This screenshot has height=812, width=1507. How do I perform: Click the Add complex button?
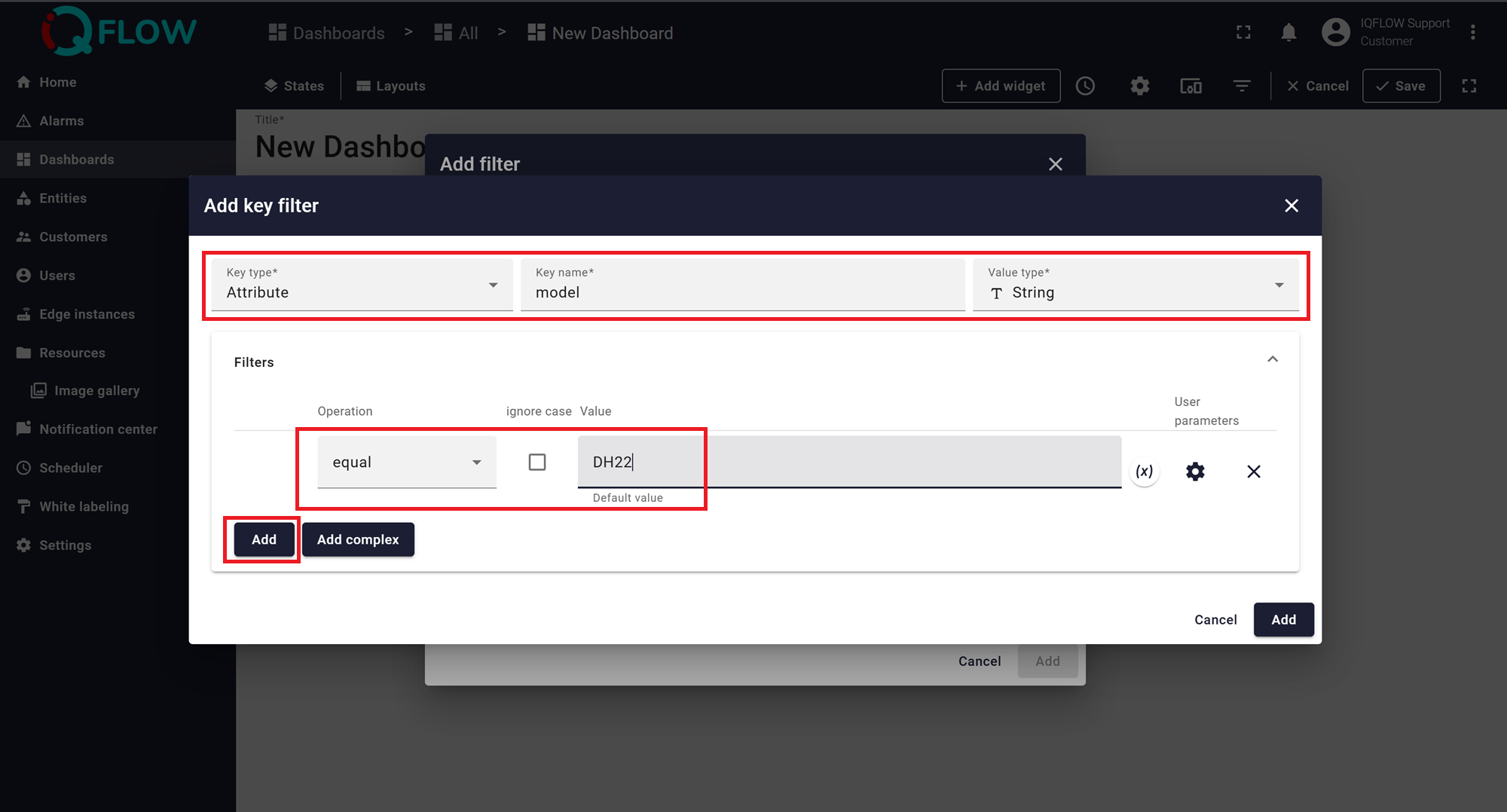pyautogui.click(x=358, y=539)
